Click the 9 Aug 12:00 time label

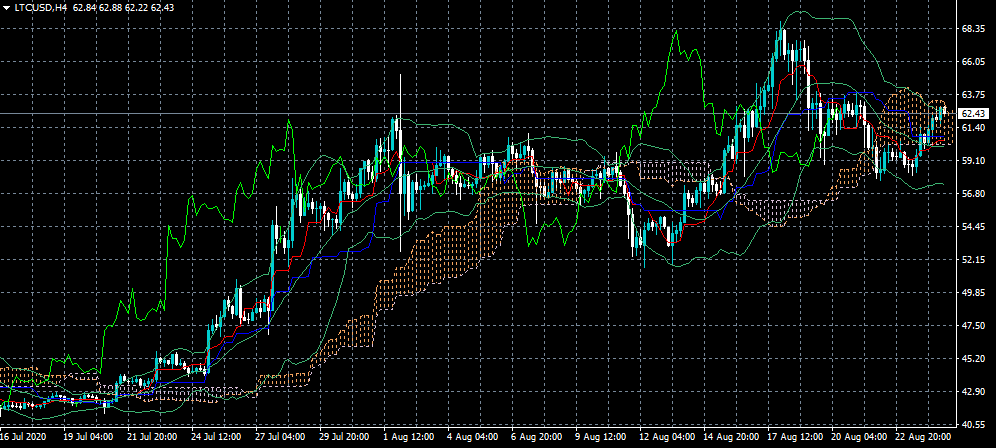pos(602,437)
